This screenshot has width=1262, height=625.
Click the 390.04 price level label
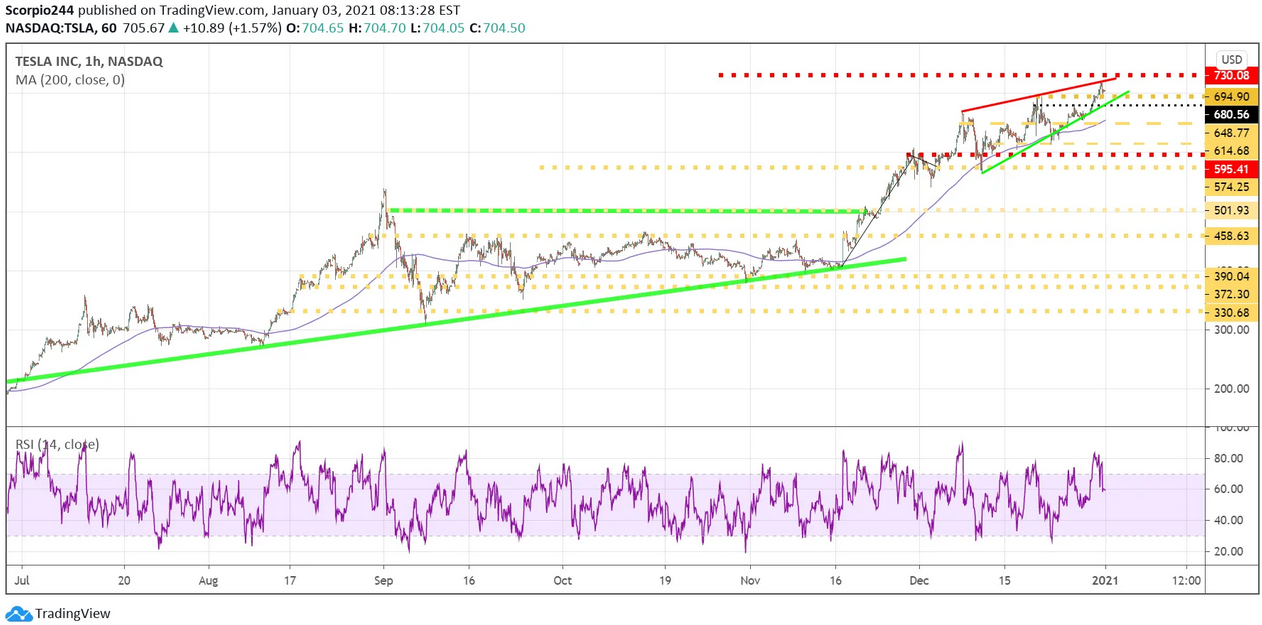[x=1231, y=276]
